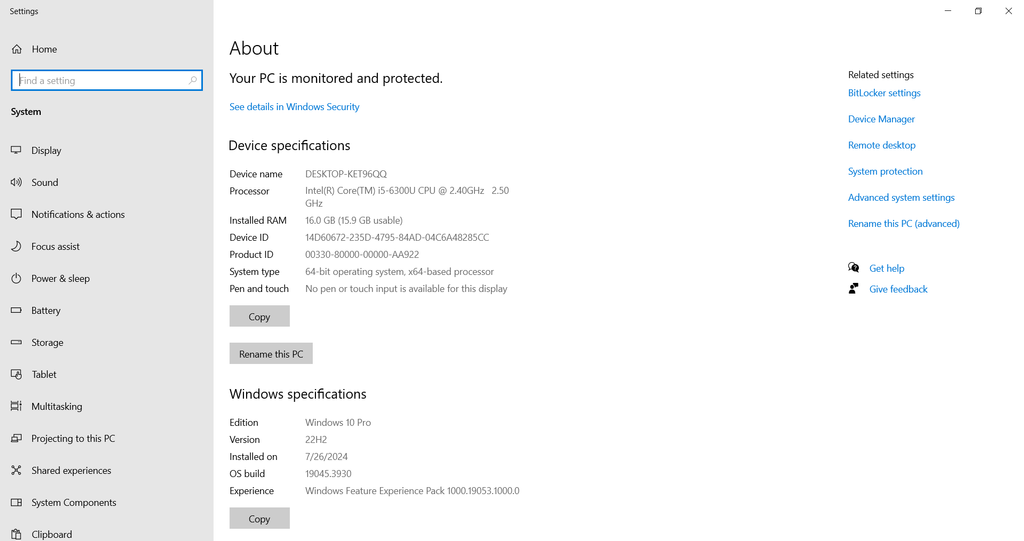Click the Intel Core i5-6300U processor text
1024x541 pixels.
[407, 197]
